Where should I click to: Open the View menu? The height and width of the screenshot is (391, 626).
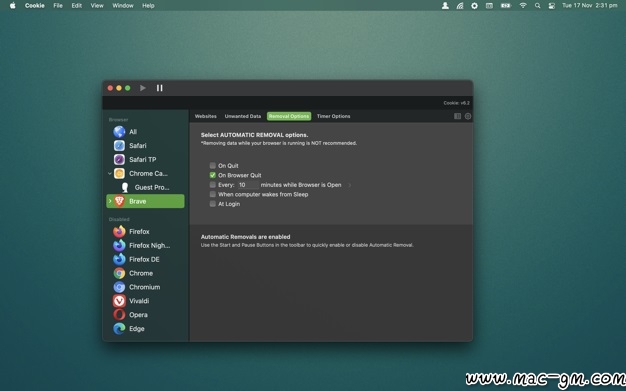click(97, 6)
